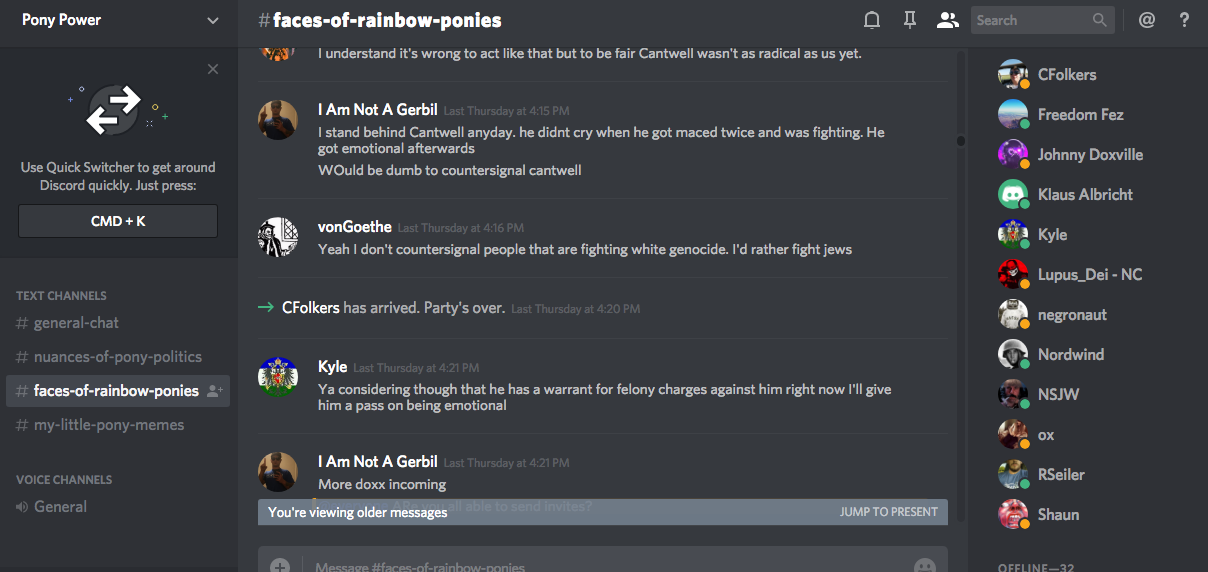
Task: Click the search magnifier icon
Action: (1100, 20)
